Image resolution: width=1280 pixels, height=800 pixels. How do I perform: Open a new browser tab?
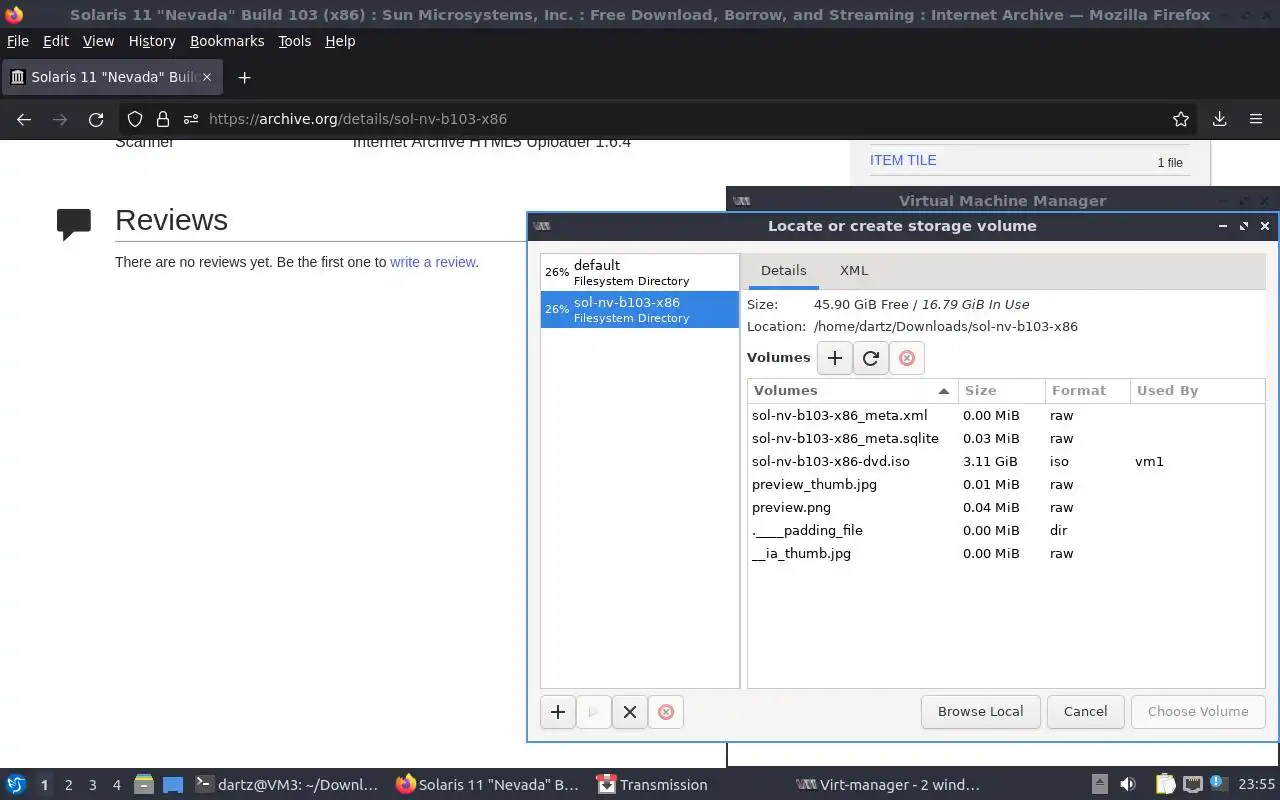click(244, 77)
